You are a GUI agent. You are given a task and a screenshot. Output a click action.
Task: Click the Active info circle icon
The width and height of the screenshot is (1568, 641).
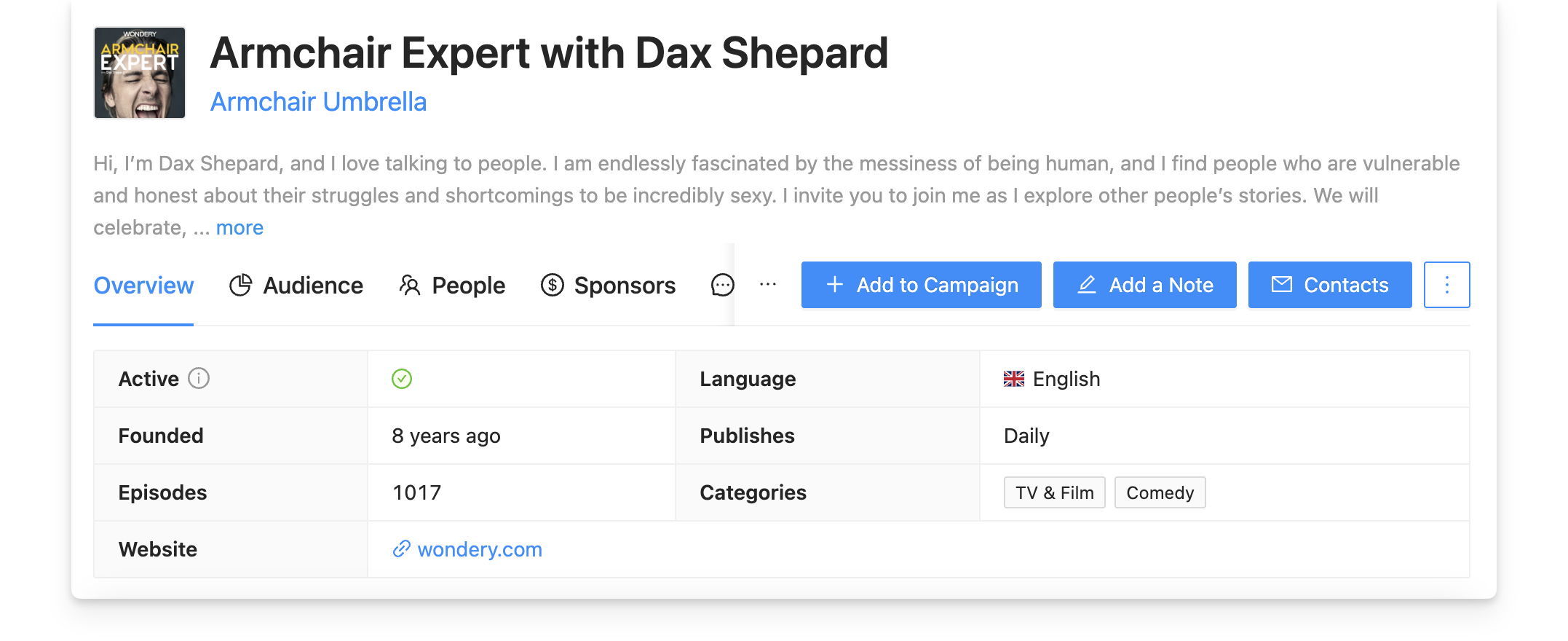[199, 379]
